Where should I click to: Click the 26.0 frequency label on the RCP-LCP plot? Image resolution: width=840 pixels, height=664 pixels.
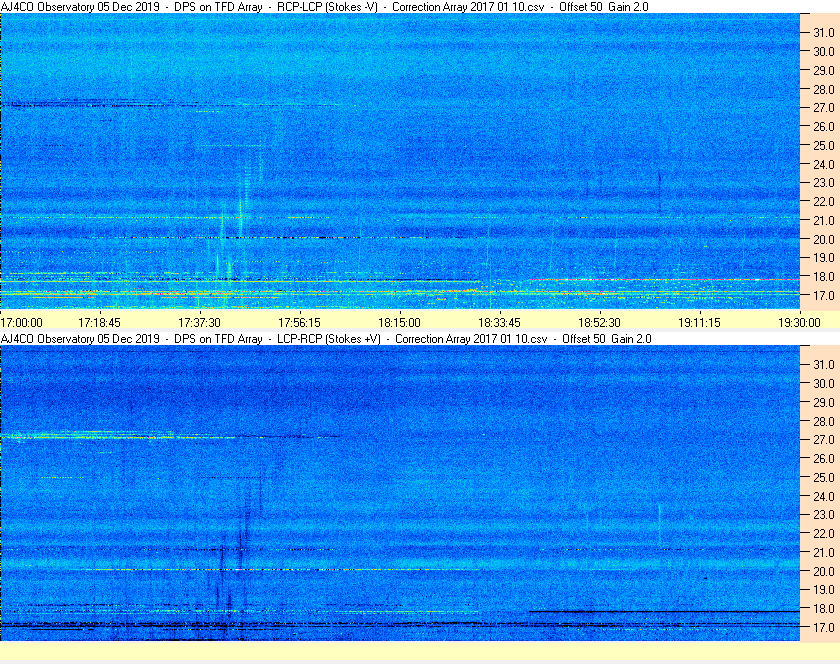(x=824, y=126)
